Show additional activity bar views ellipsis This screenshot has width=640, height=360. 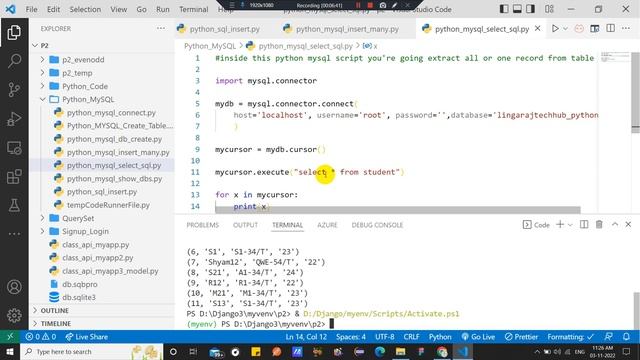pyautogui.click(x=14, y=234)
